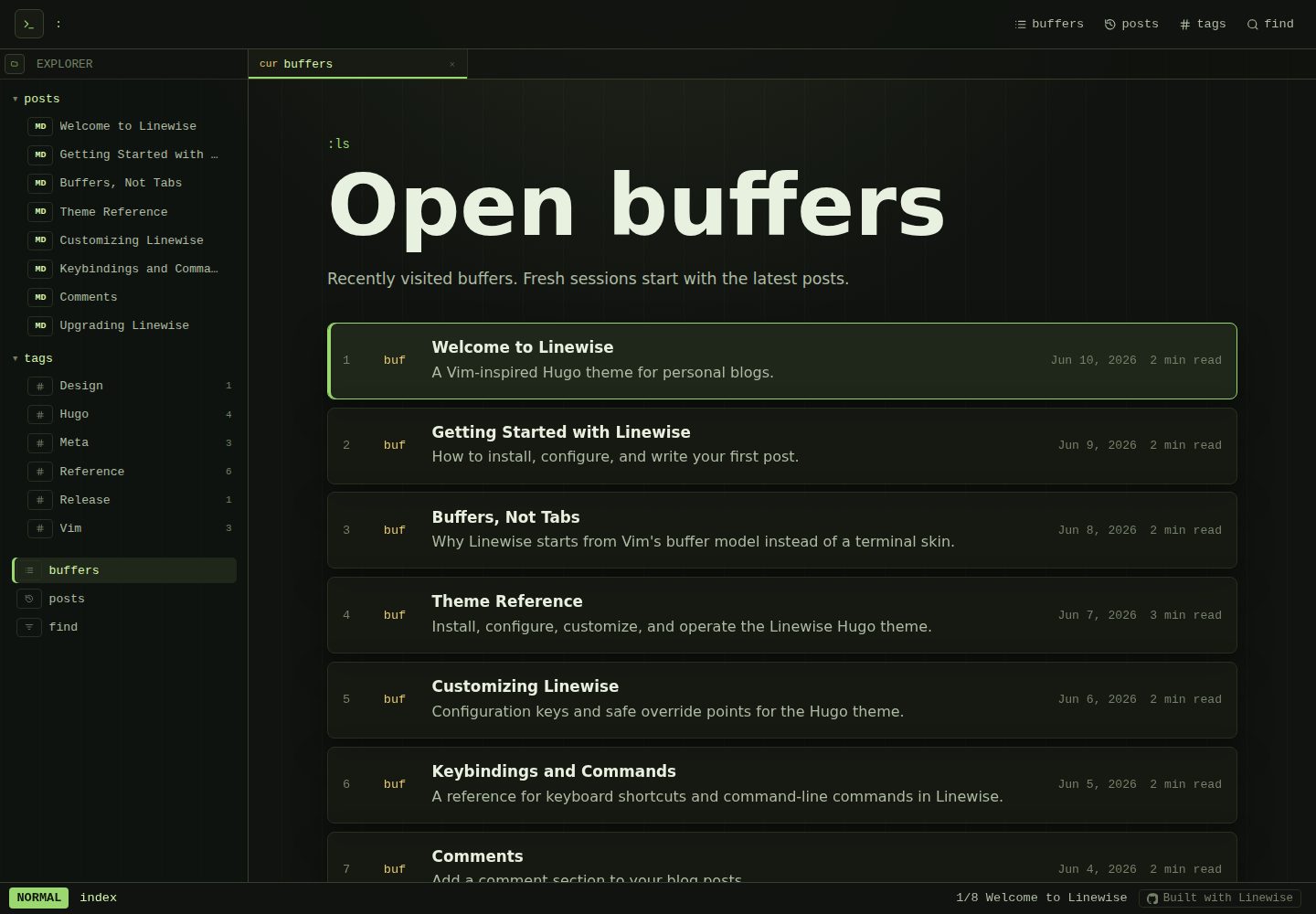Click the :ls command text above heading
The image size is (1316, 914).
pos(339,143)
